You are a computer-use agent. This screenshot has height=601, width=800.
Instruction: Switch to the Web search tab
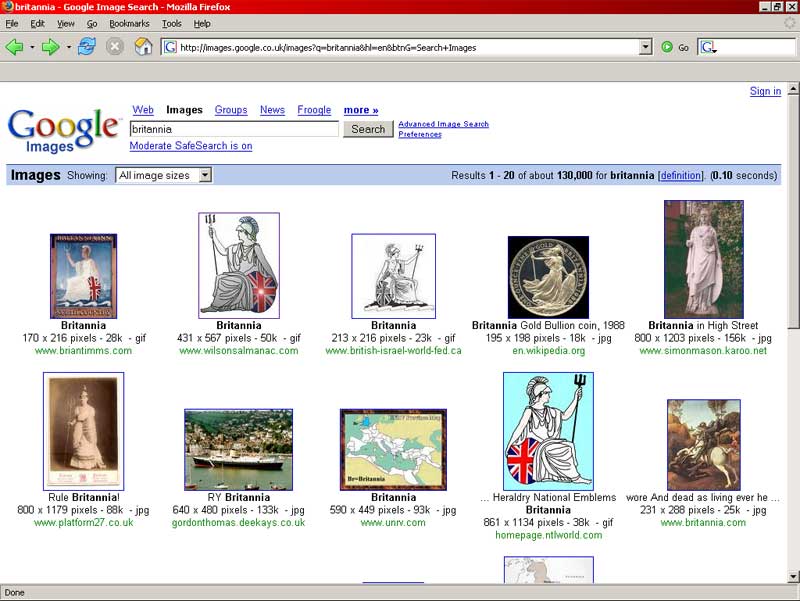click(143, 110)
